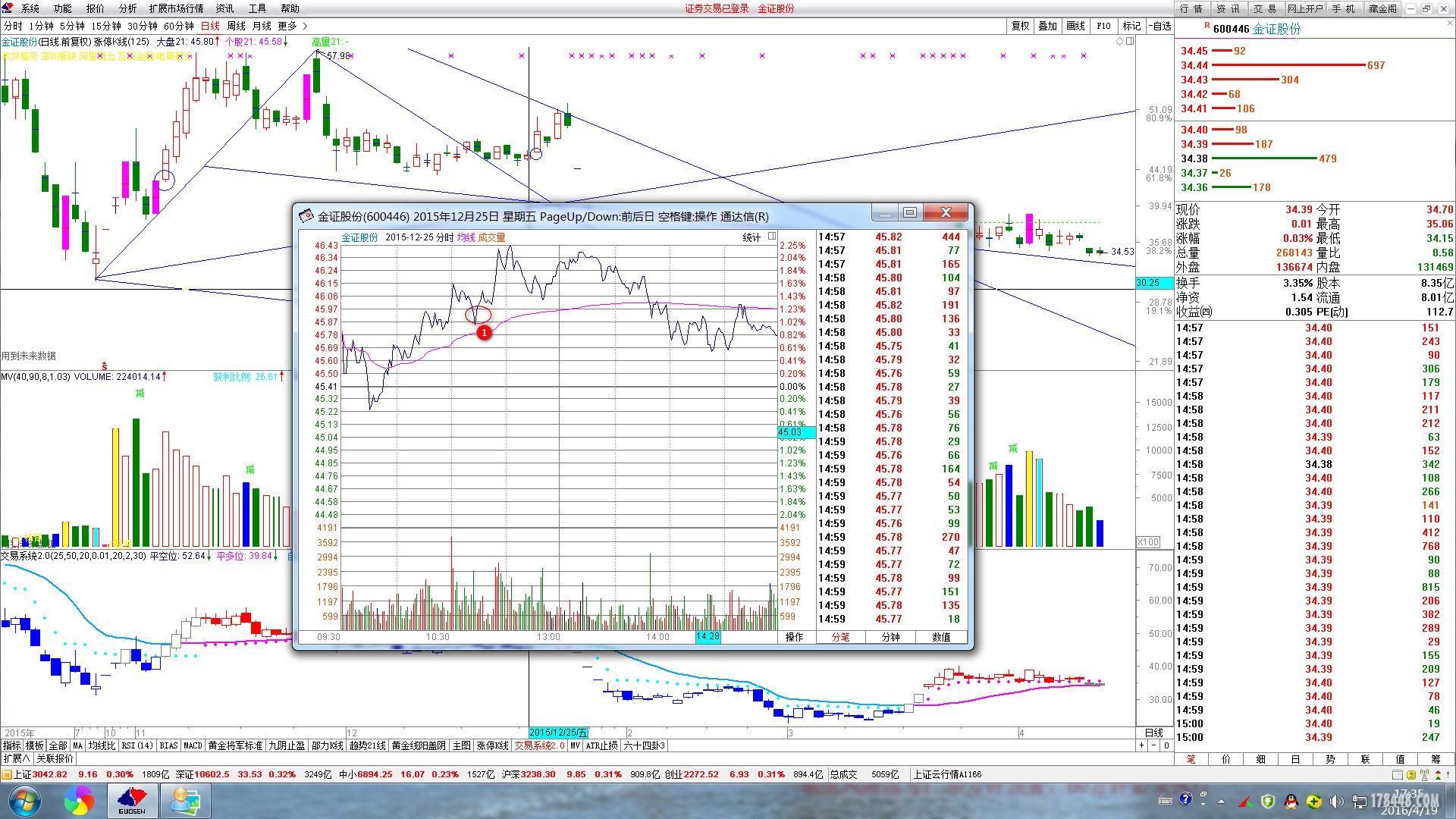The height and width of the screenshot is (819, 1456).
Task: Click the yellow badge icon in the status bar
Action: point(1411,775)
